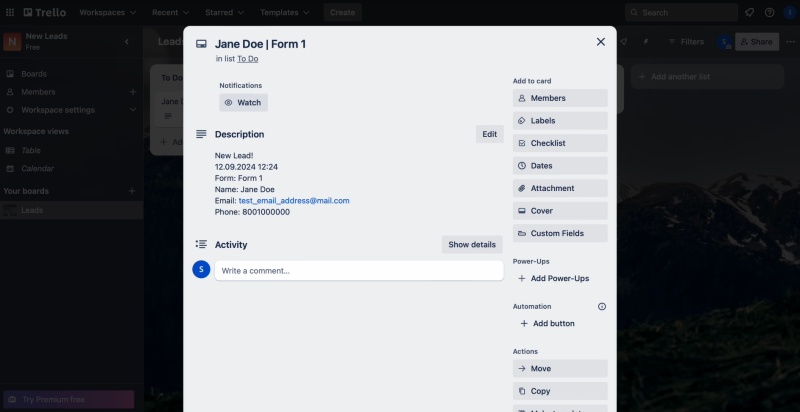Open Members option in Add to card
The width and height of the screenshot is (800, 412).
[x=560, y=98]
